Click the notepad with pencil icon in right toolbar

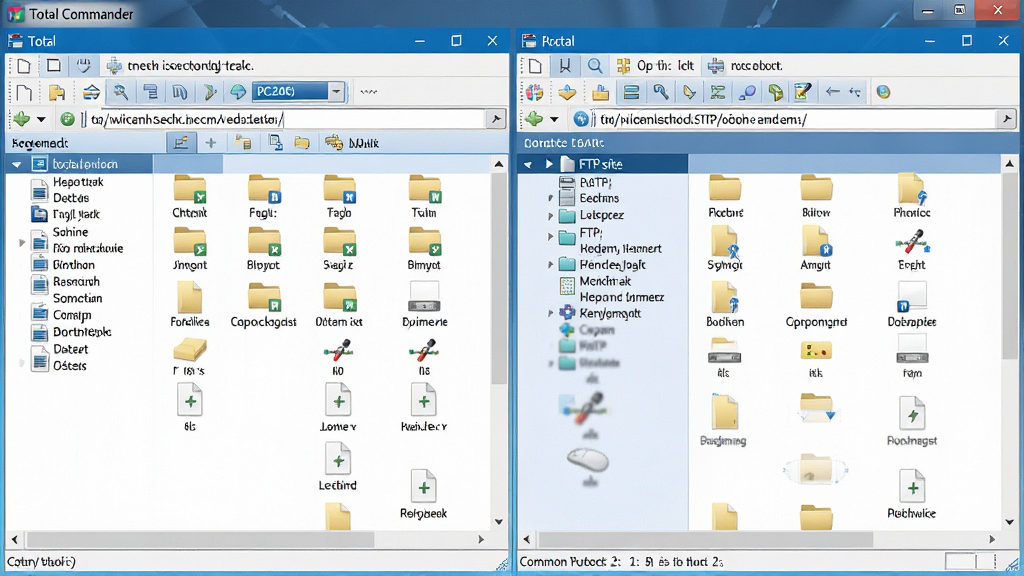click(803, 92)
